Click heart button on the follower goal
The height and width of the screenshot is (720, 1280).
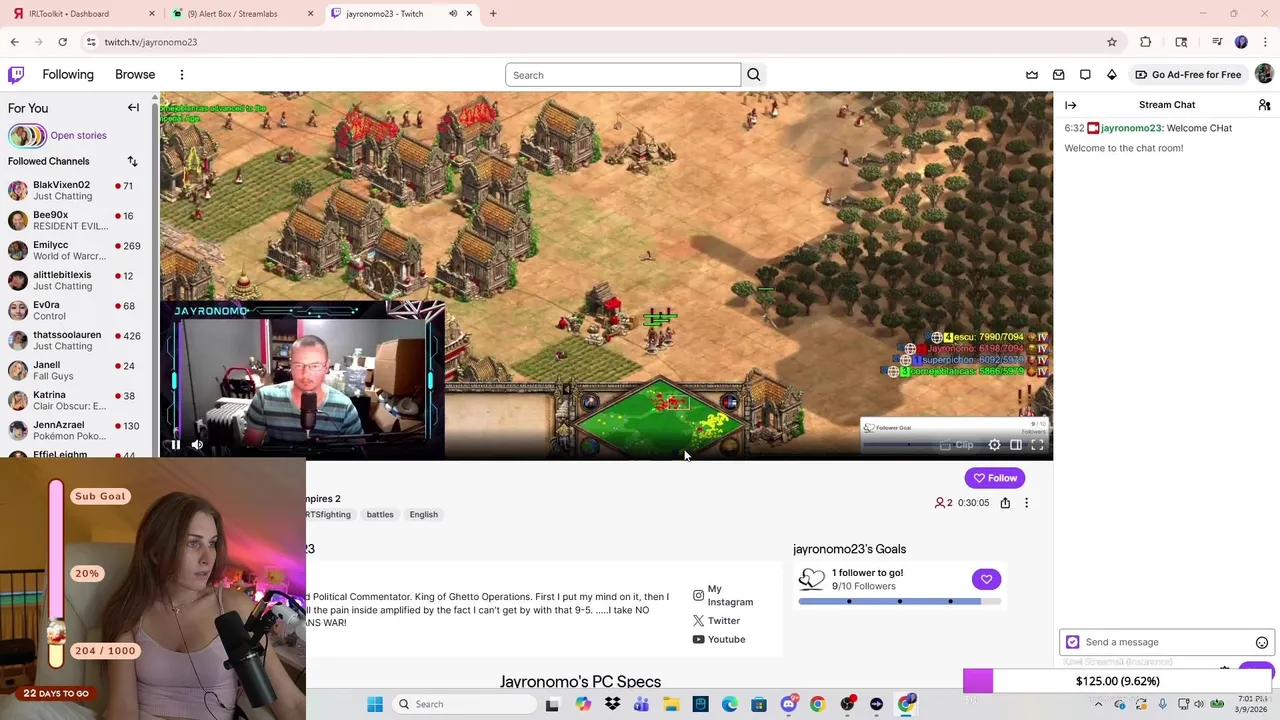(986, 579)
